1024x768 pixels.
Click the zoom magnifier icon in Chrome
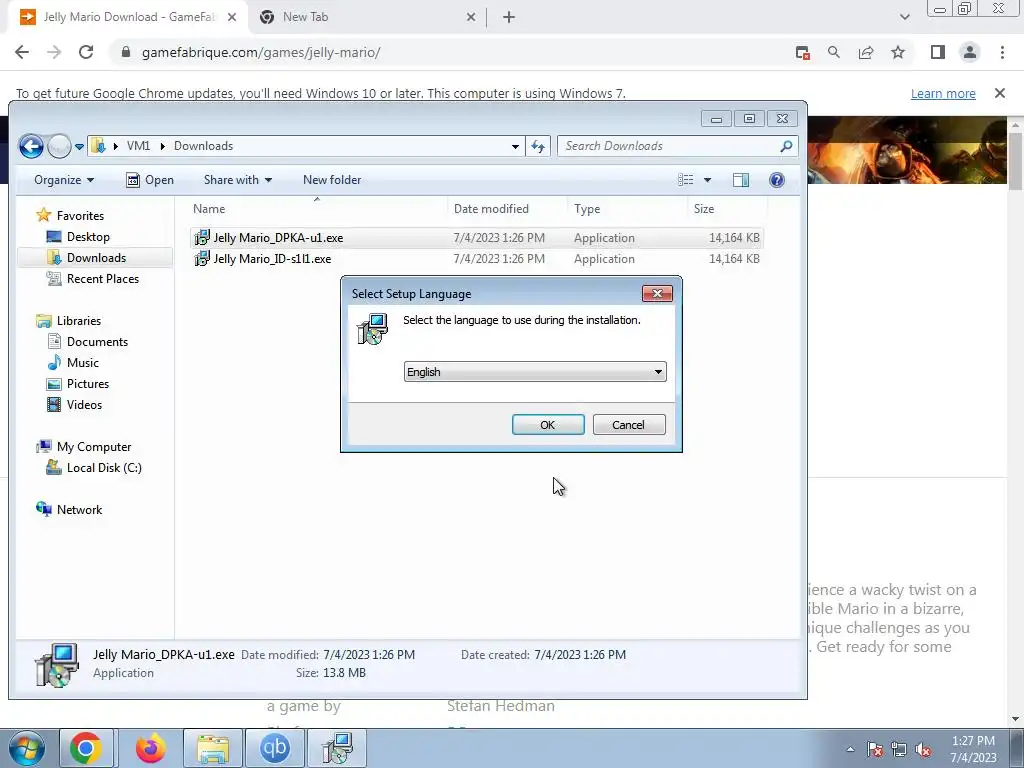[x=834, y=52]
